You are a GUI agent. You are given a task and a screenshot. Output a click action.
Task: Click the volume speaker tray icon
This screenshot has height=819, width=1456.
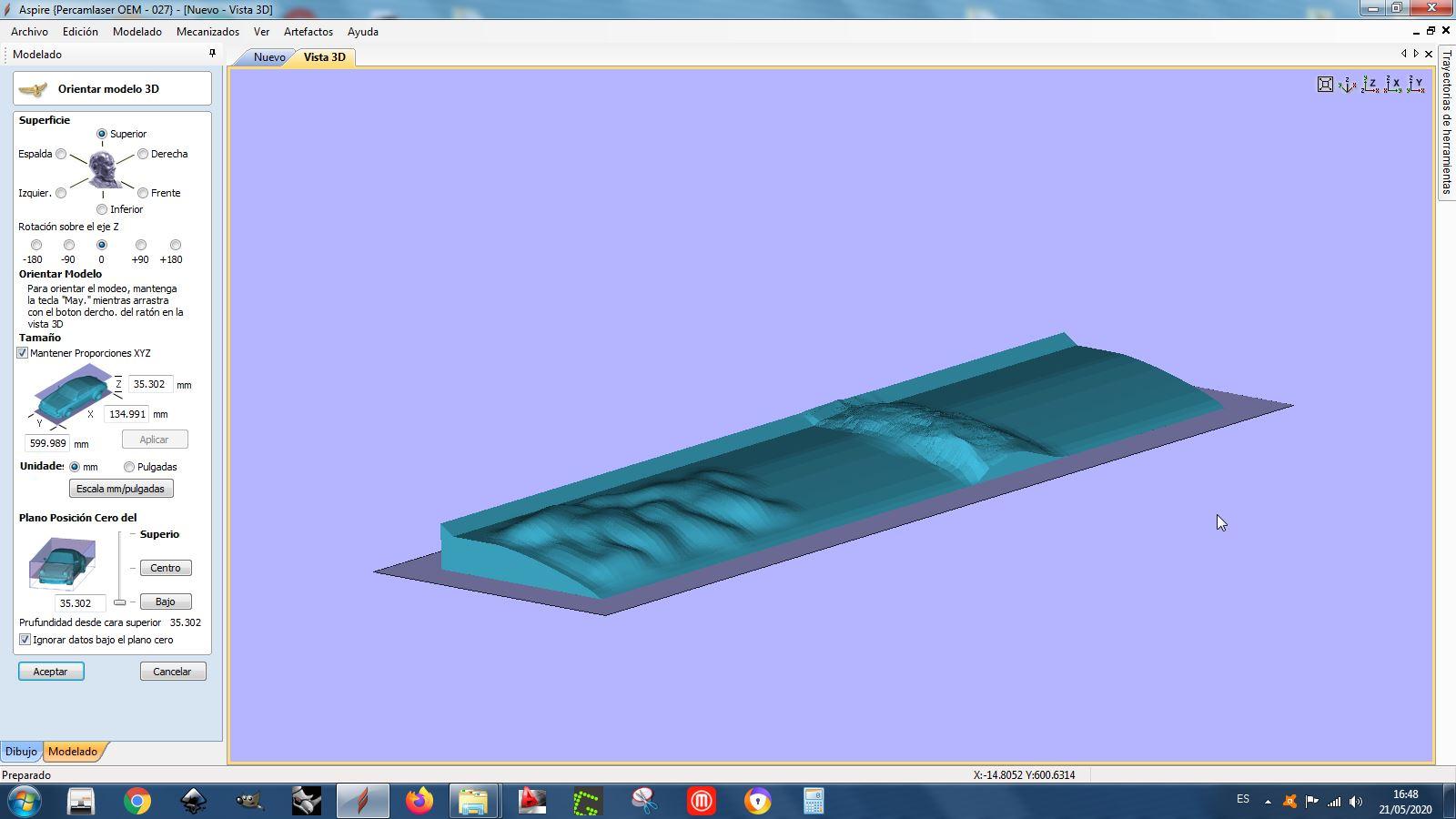point(1356,802)
